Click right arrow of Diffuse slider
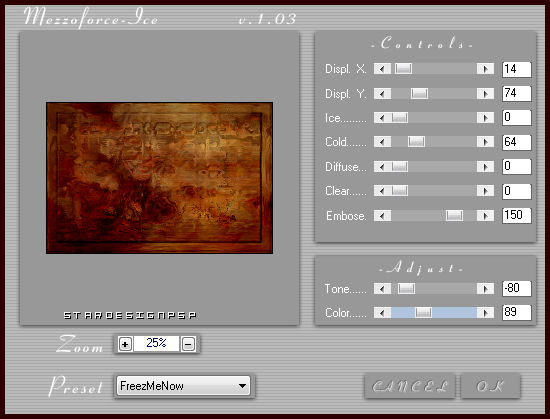The height and width of the screenshot is (419, 550). 485,167
